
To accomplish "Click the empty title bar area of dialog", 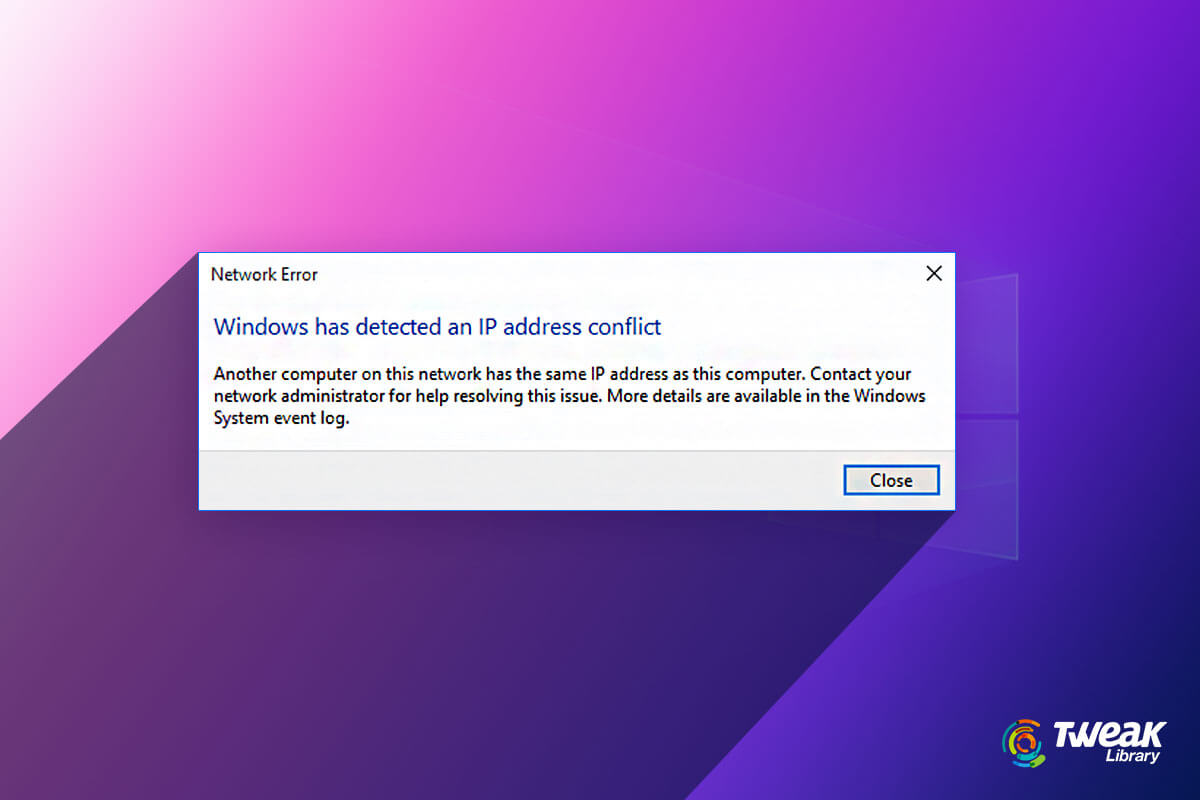I will tap(620, 273).
